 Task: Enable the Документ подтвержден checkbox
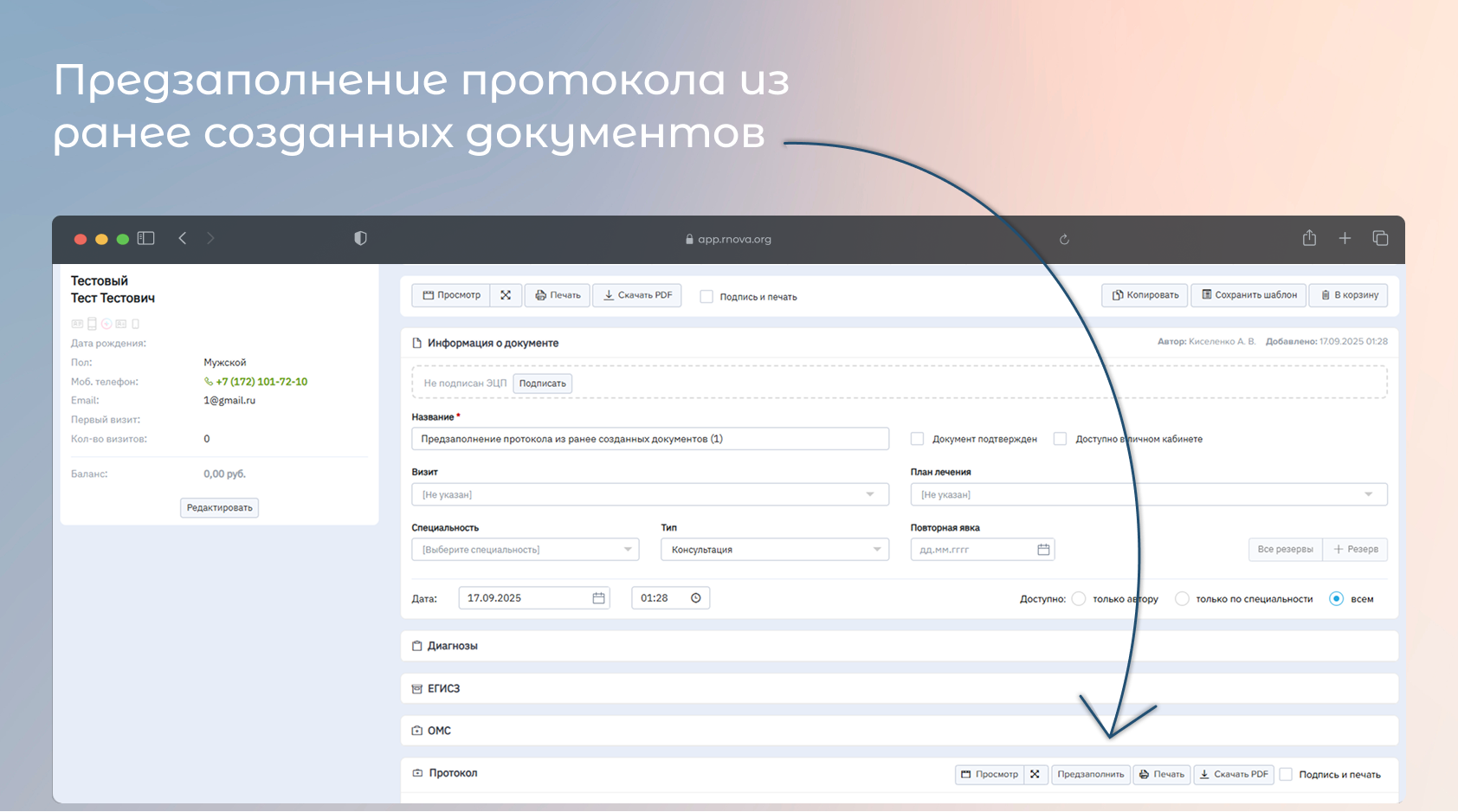click(917, 439)
